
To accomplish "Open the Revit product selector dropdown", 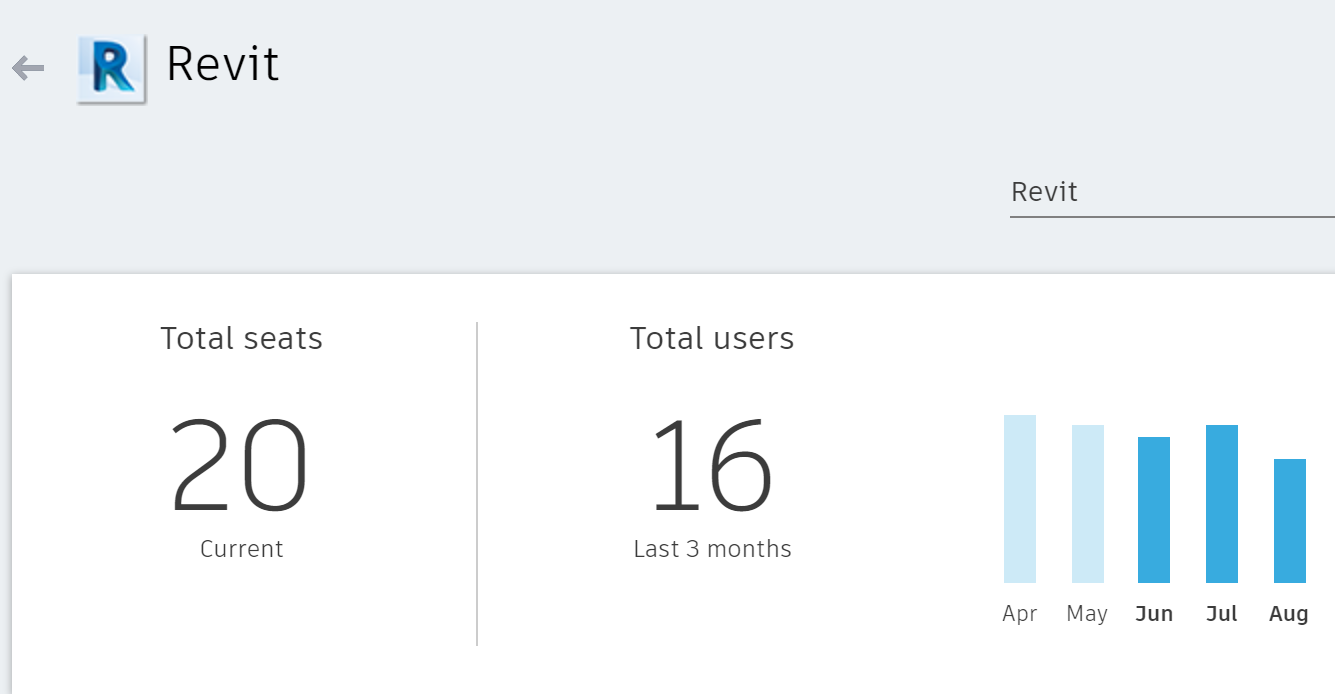I will click(x=1172, y=192).
